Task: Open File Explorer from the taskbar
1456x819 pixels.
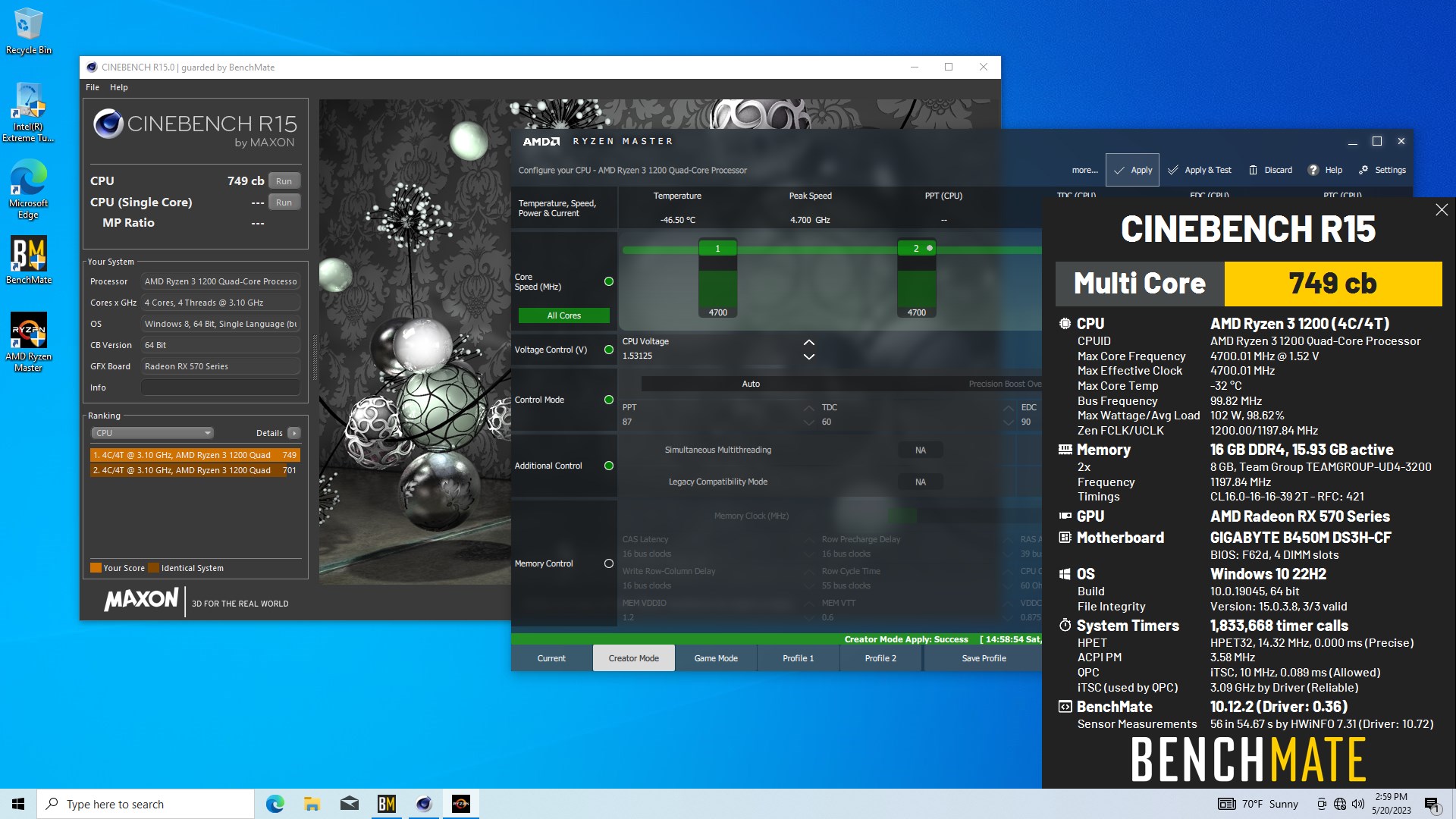Action: [x=312, y=804]
